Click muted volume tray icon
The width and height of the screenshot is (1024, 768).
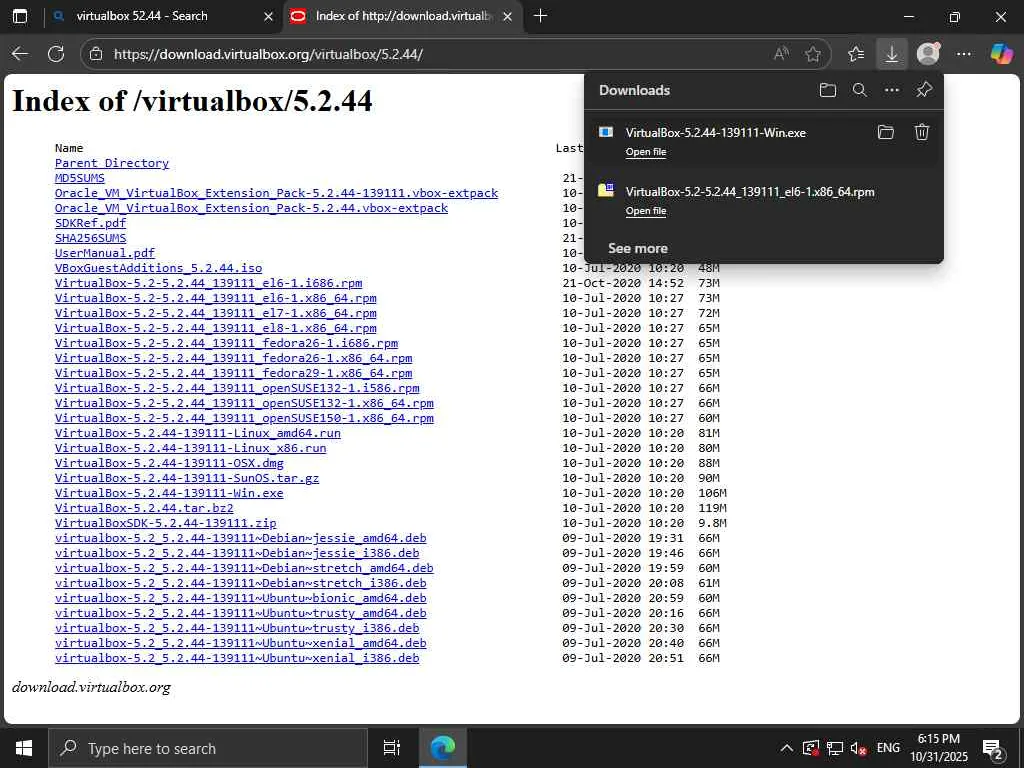[858, 748]
